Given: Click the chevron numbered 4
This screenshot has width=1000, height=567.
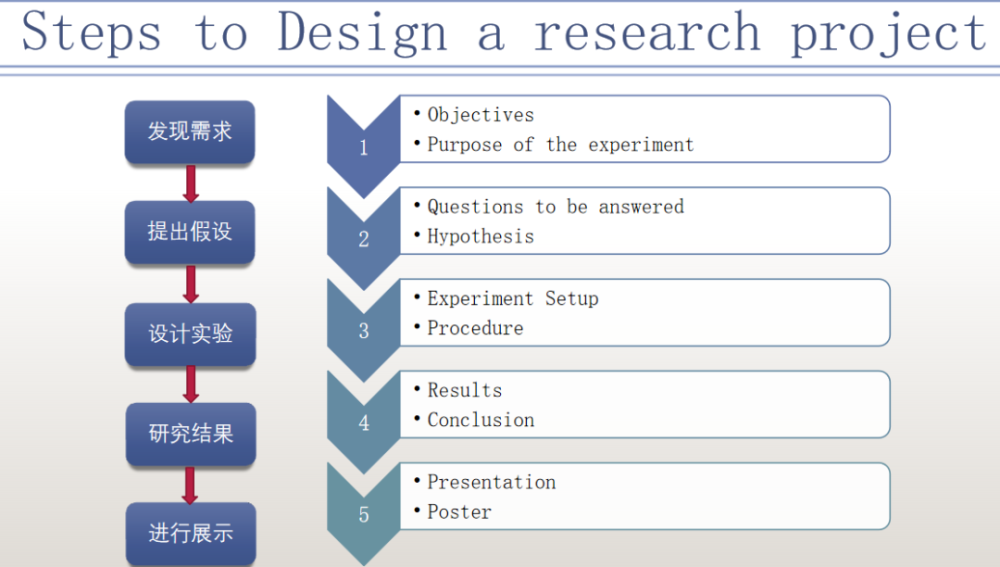Looking at the screenshot, I should pos(364,423).
